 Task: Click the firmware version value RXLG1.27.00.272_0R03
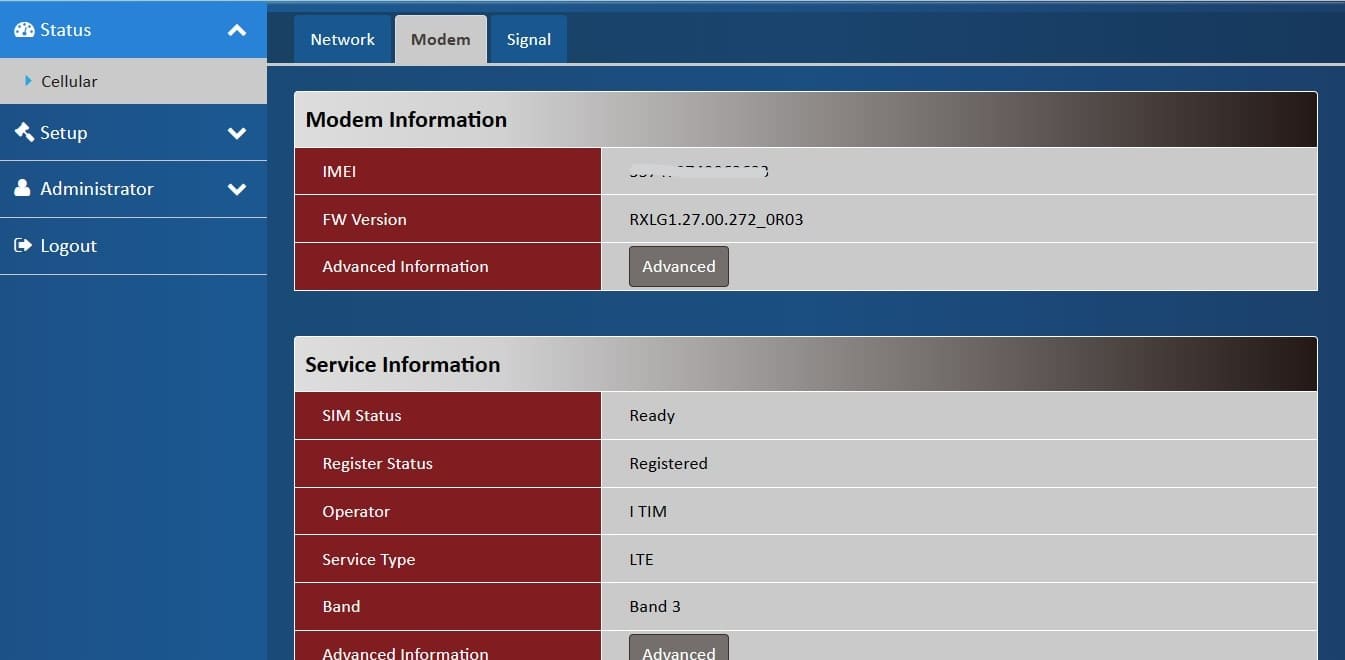click(716, 220)
